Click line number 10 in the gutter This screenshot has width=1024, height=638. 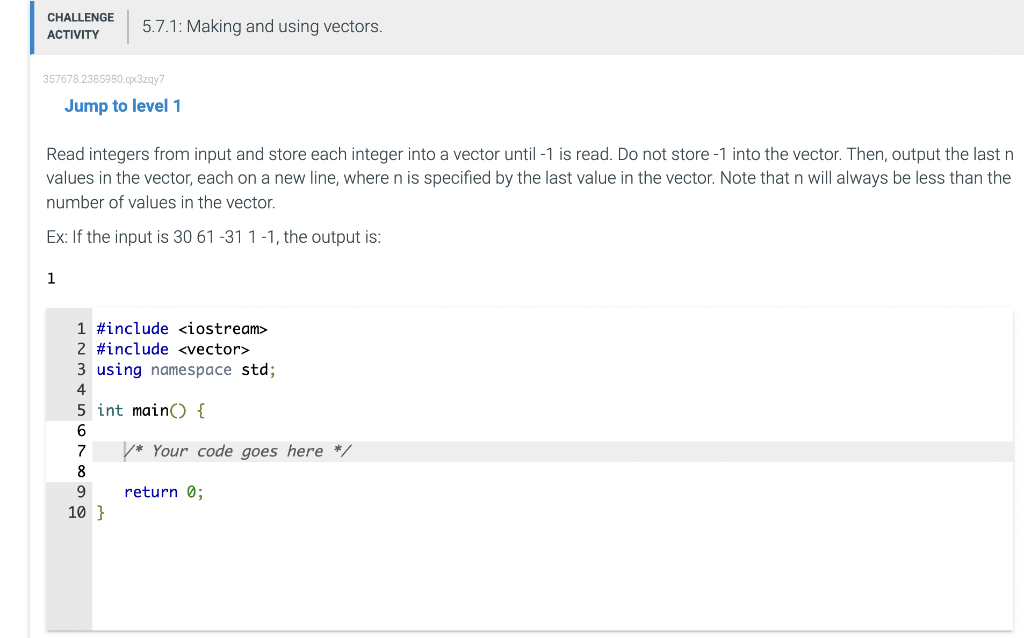76,512
